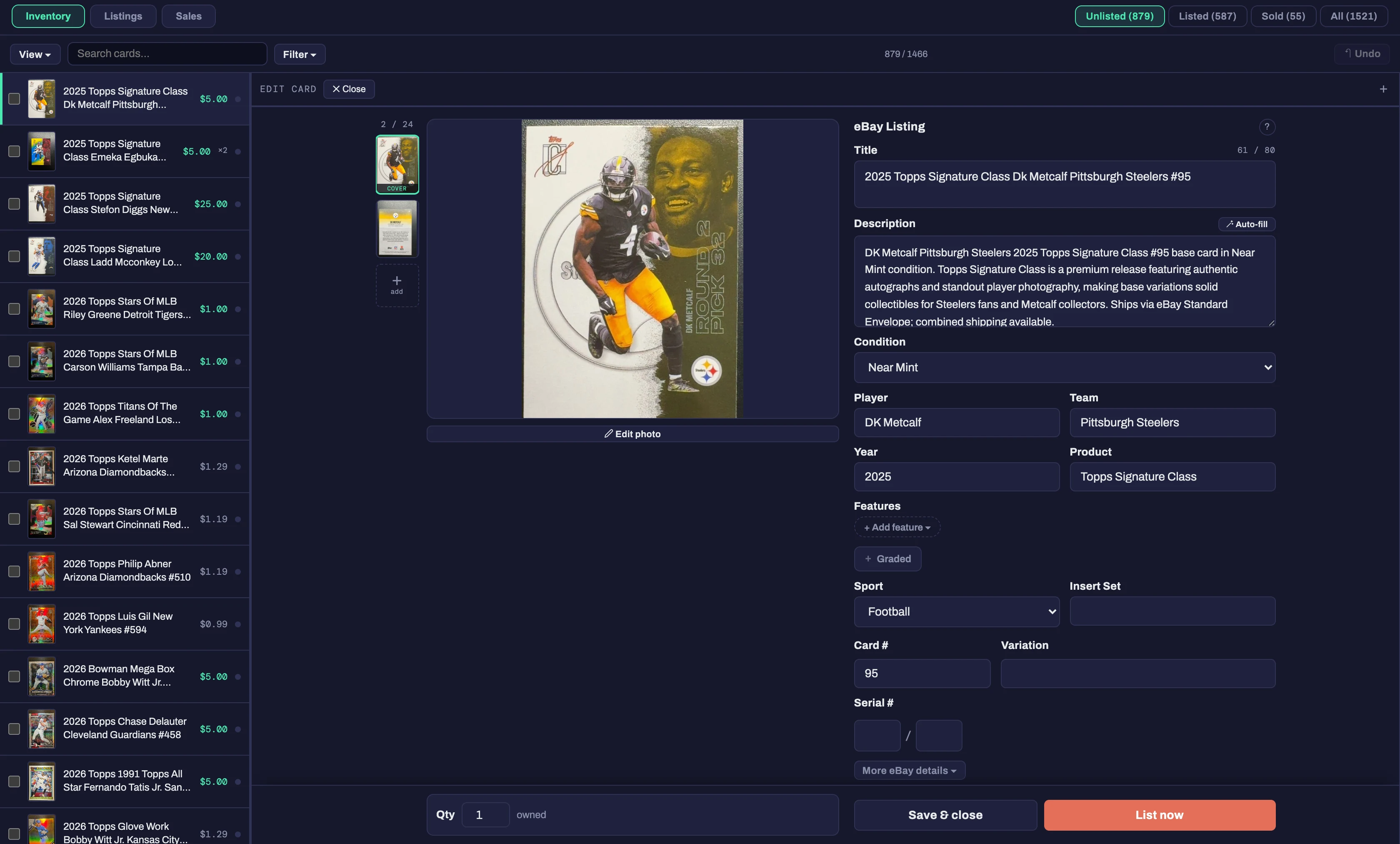The height and width of the screenshot is (844, 1400).
Task: Toggle checkbox for Riley Greene card
Action: pyautogui.click(x=14, y=308)
